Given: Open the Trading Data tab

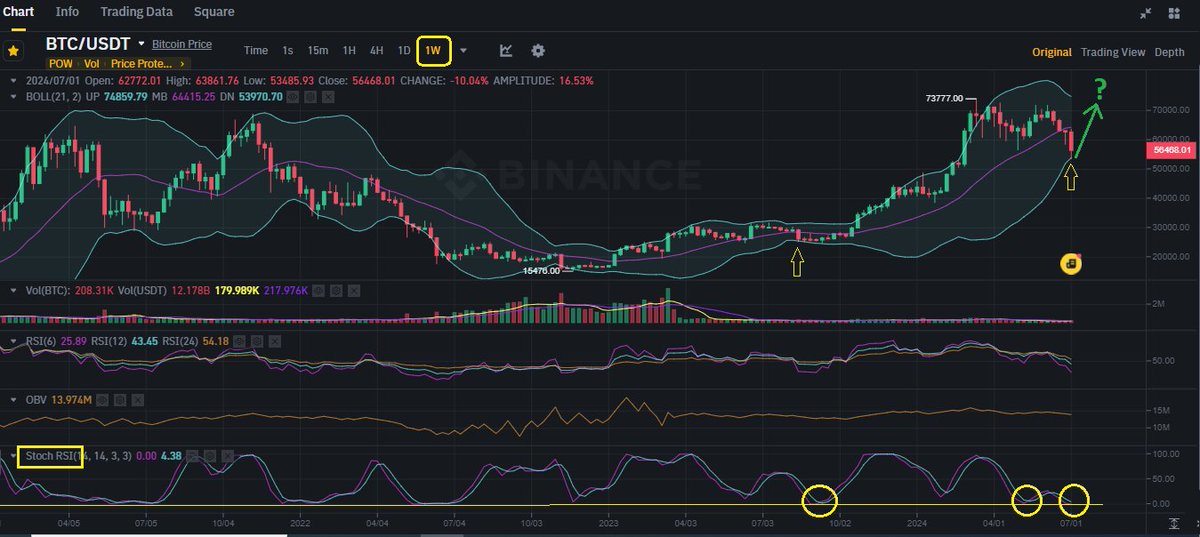Looking at the screenshot, I should [x=137, y=12].
